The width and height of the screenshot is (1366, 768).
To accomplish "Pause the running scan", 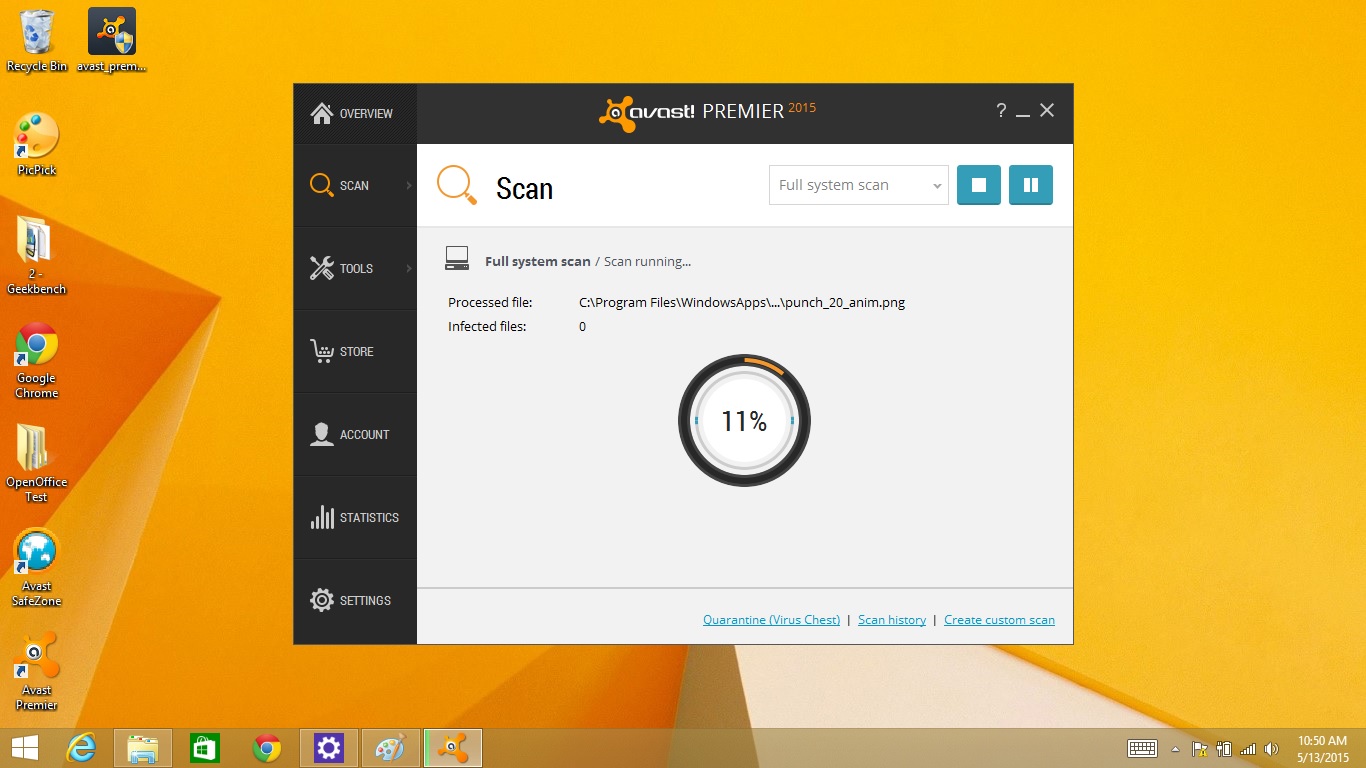I will pyautogui.click(x=1031, y=185).
